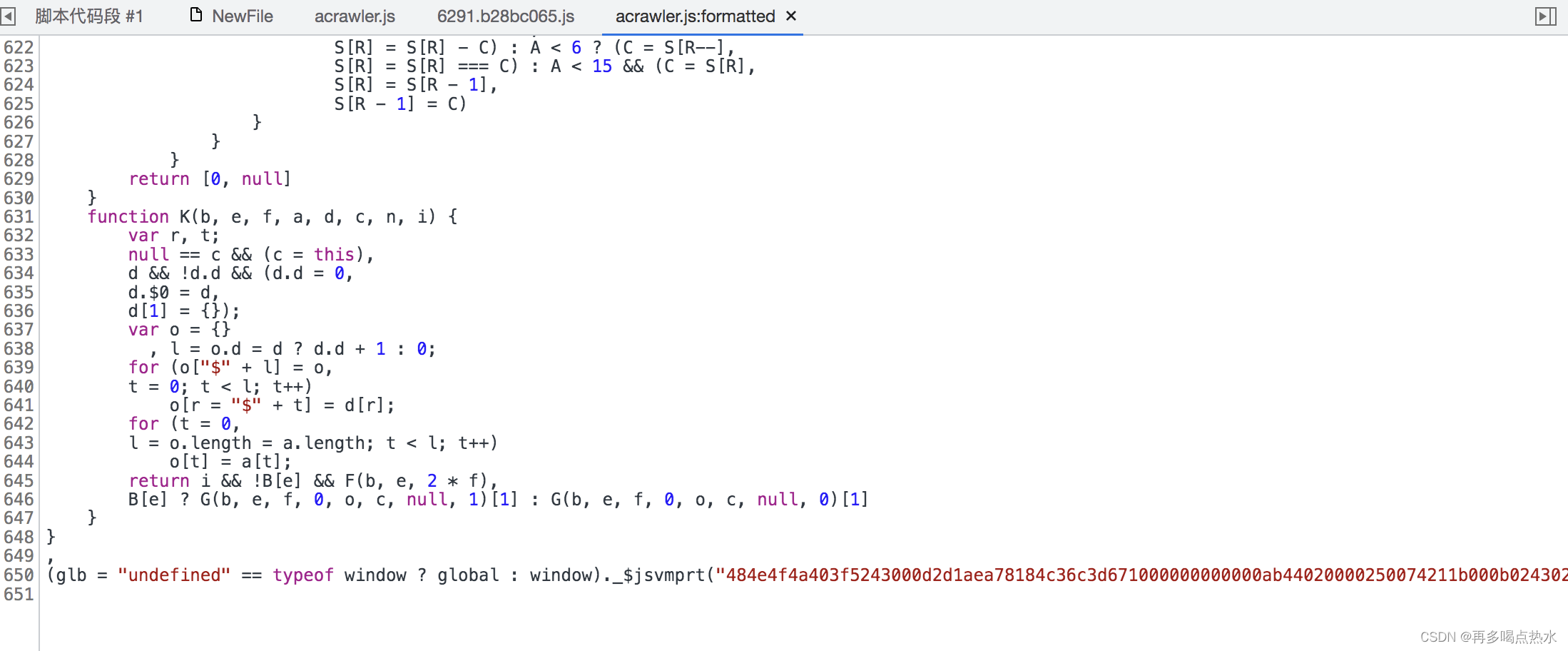Click 'global' identifier on line 650
Screen dimensions: 1568x651
tap(468, 575)
